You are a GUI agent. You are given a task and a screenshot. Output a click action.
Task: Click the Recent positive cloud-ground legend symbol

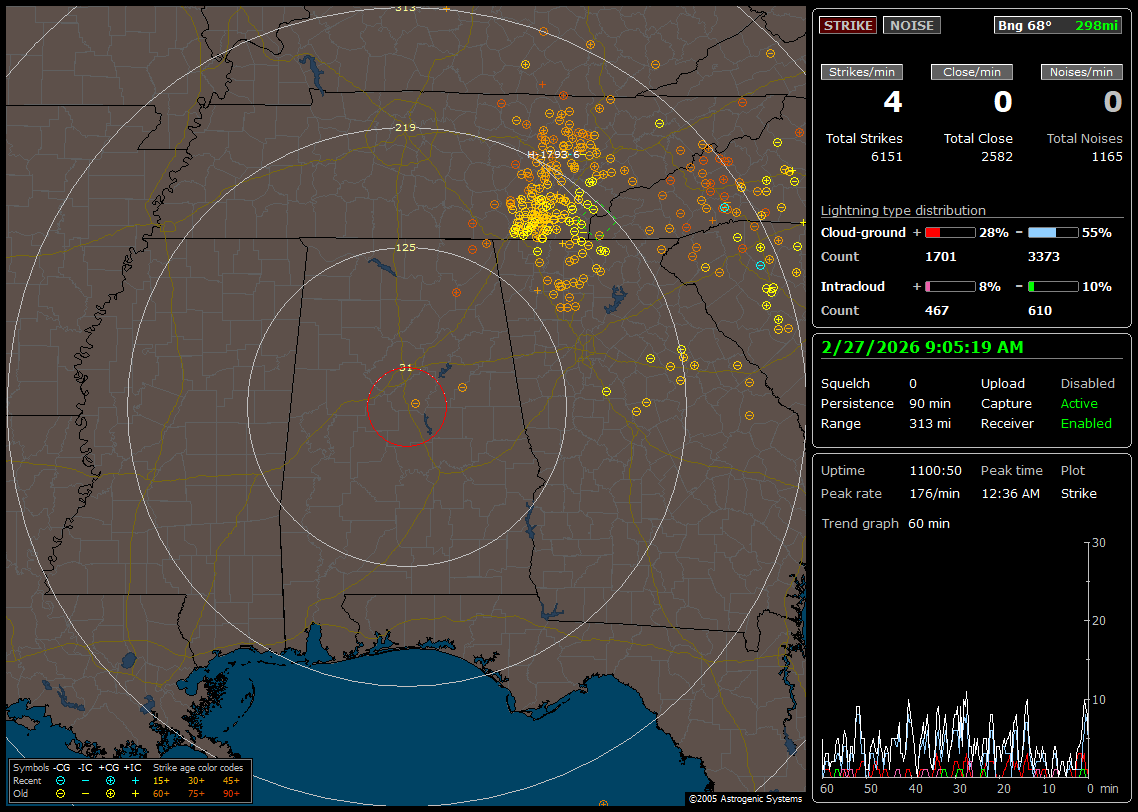[110, 780]
